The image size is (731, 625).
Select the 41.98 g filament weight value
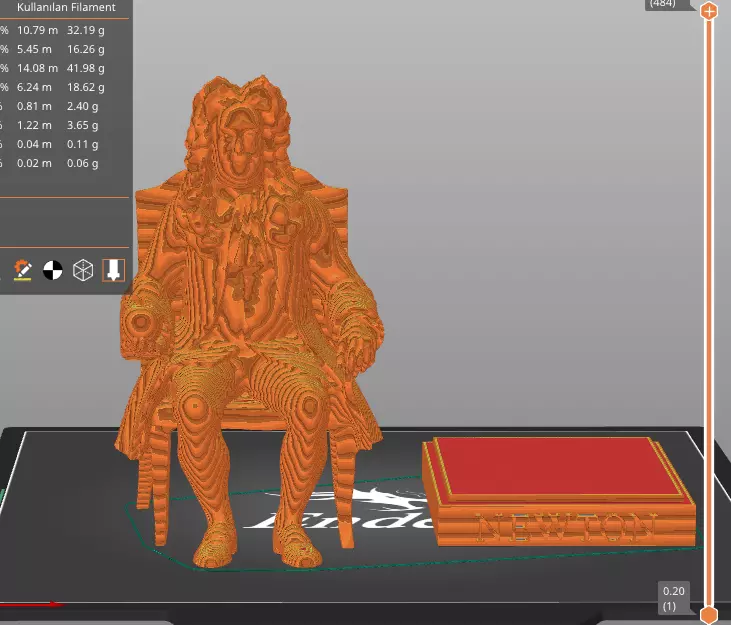pos(86,69)
